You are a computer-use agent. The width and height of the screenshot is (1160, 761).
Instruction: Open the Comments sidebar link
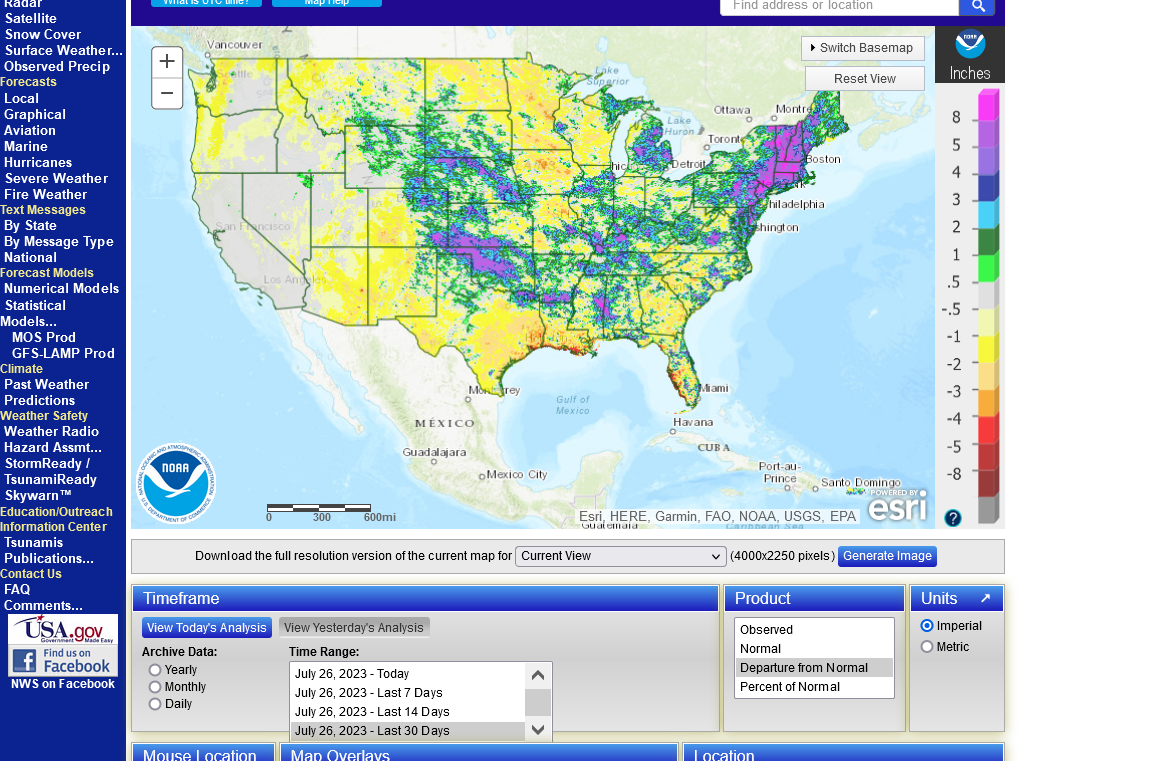pyautogui.click(x=43, y=606)
